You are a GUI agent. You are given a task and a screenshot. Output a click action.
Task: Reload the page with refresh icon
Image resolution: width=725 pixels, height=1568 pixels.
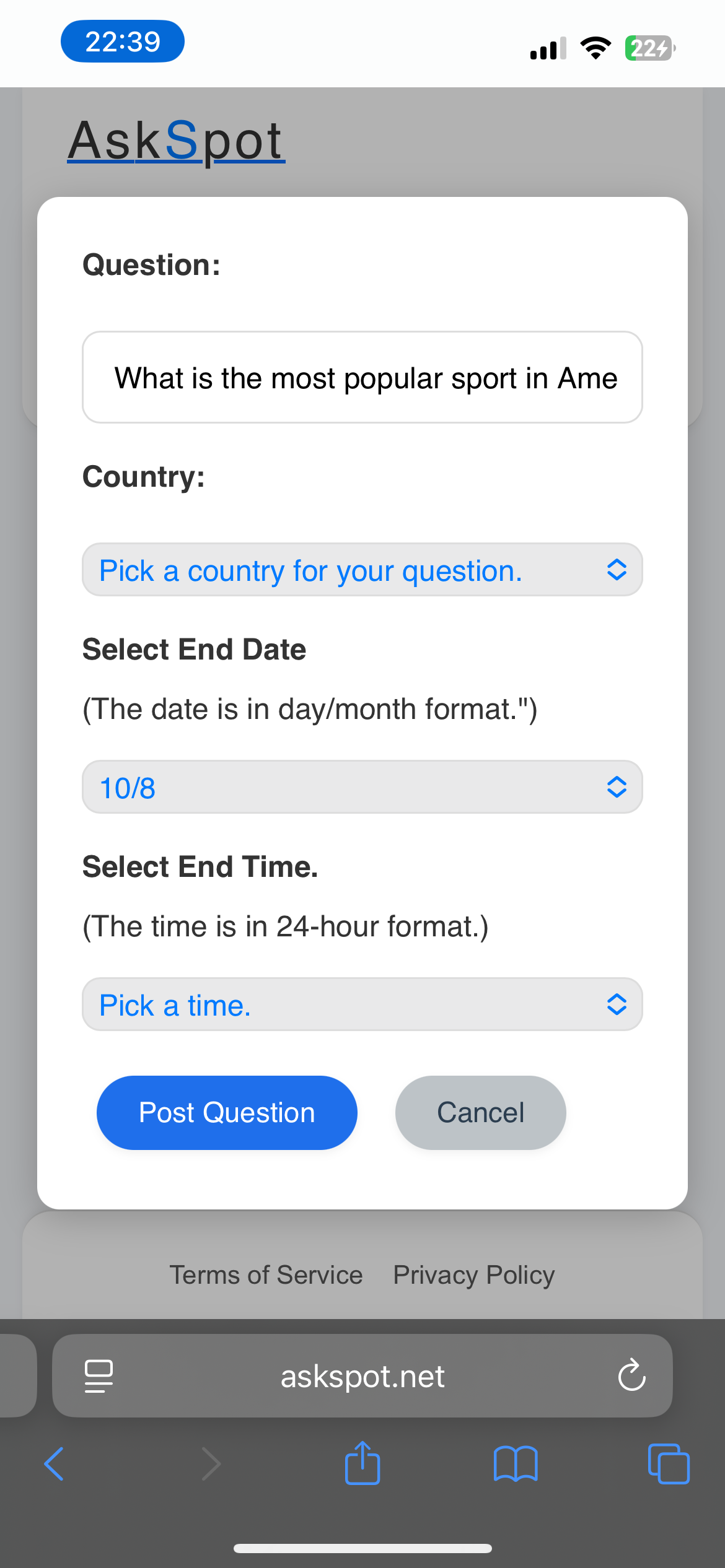(x=631, y=1375)
